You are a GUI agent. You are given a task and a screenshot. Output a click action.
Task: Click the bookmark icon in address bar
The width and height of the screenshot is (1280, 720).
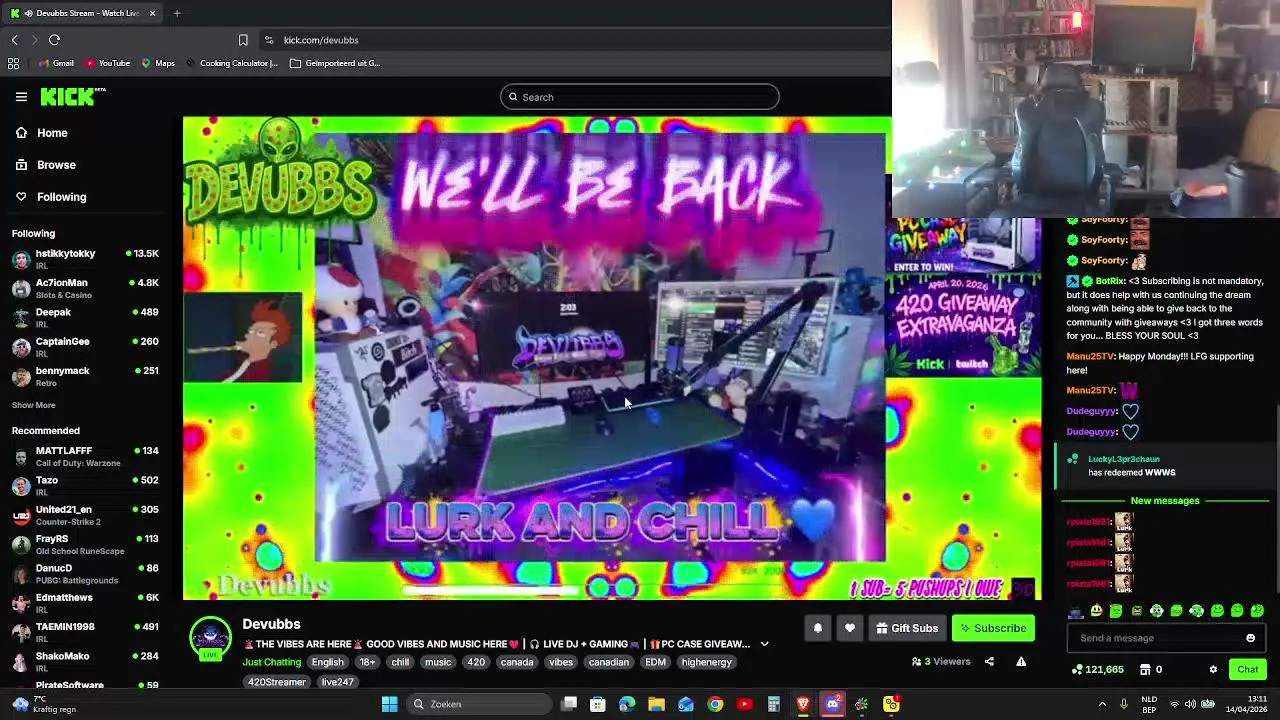click(x=243, y=40)
